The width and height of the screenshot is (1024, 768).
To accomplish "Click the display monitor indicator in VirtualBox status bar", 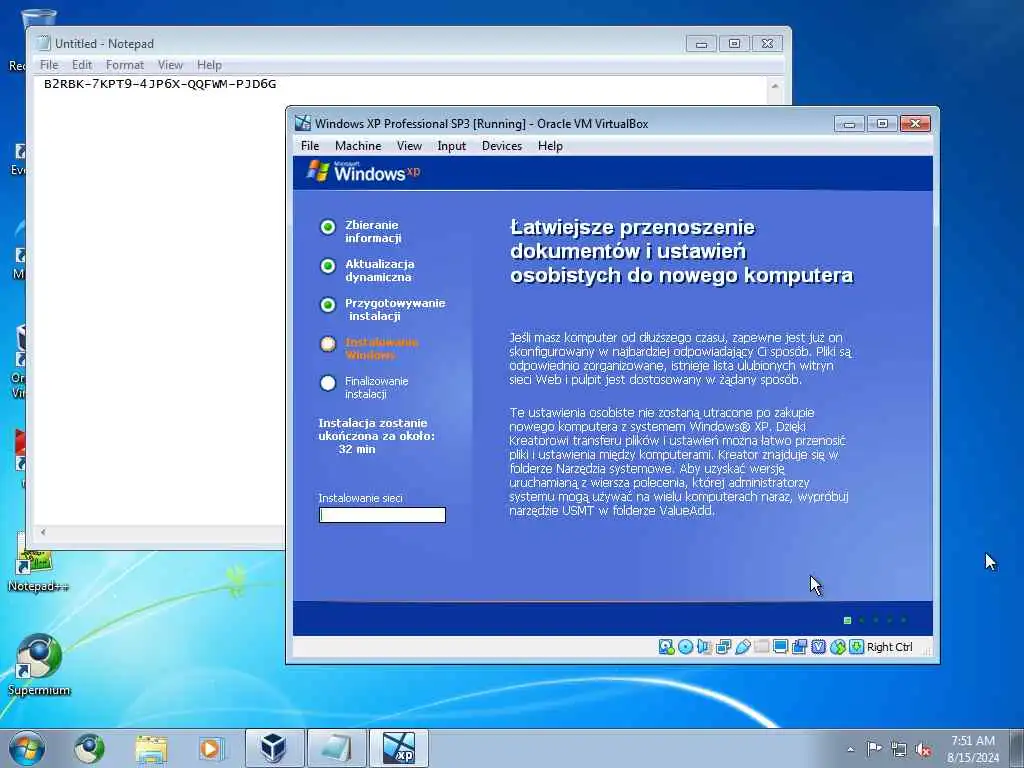I will 780,647.
